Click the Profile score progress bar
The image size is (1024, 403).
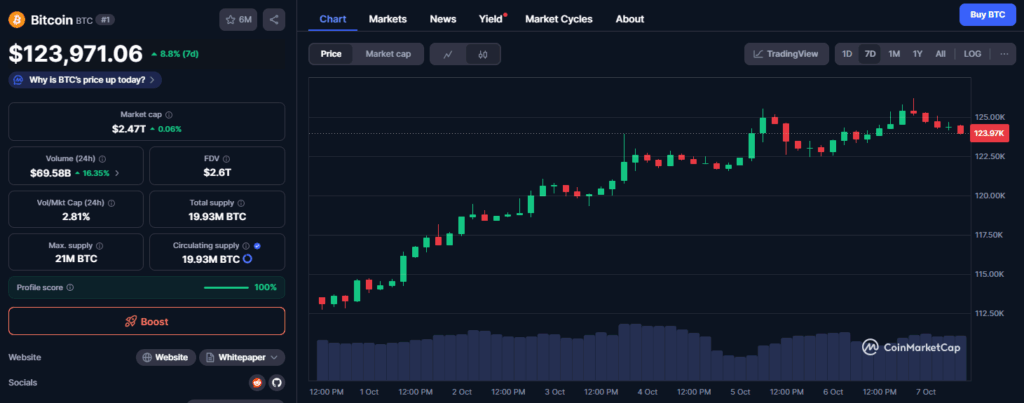click(226, 287)
